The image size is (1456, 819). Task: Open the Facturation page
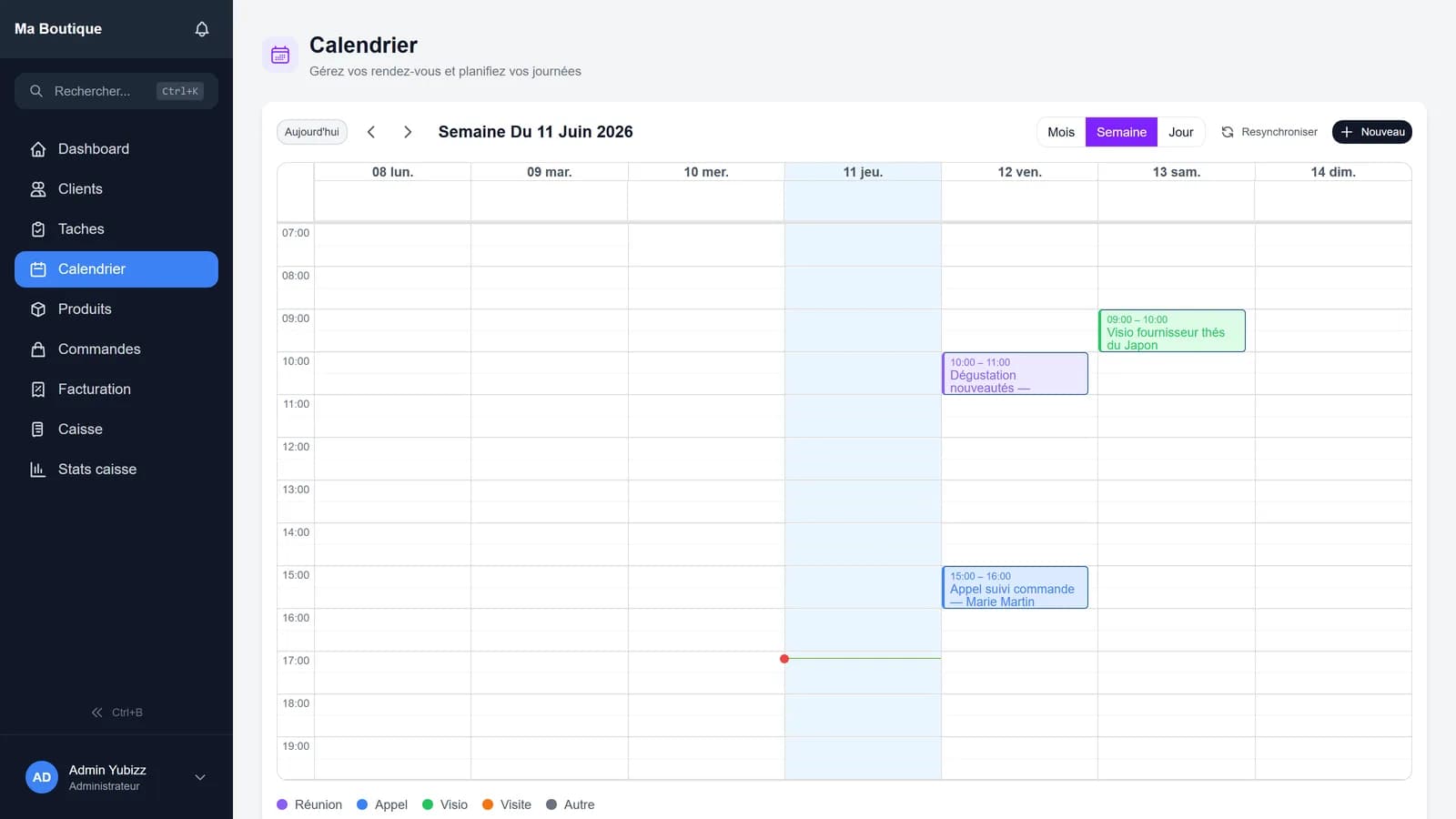tap(116, 389)
